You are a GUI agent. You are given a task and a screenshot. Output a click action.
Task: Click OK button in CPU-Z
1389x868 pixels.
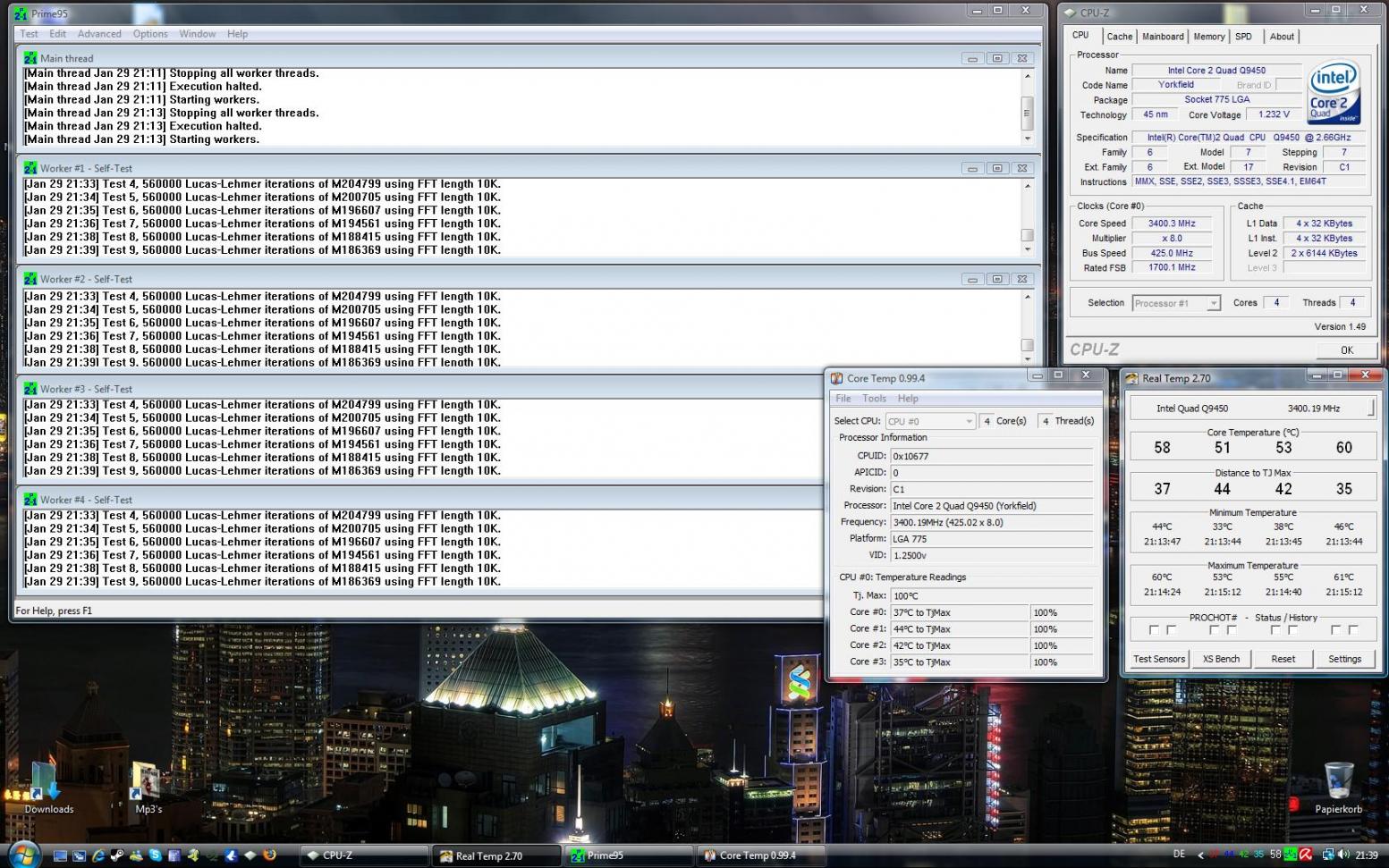click(1346, 350)
